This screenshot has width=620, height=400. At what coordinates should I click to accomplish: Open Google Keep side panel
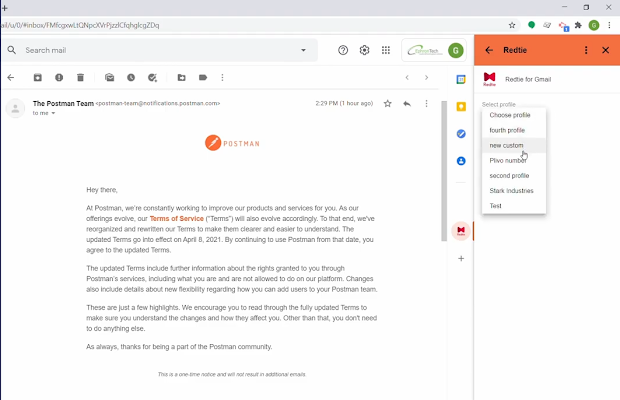[x=461, y=107]
